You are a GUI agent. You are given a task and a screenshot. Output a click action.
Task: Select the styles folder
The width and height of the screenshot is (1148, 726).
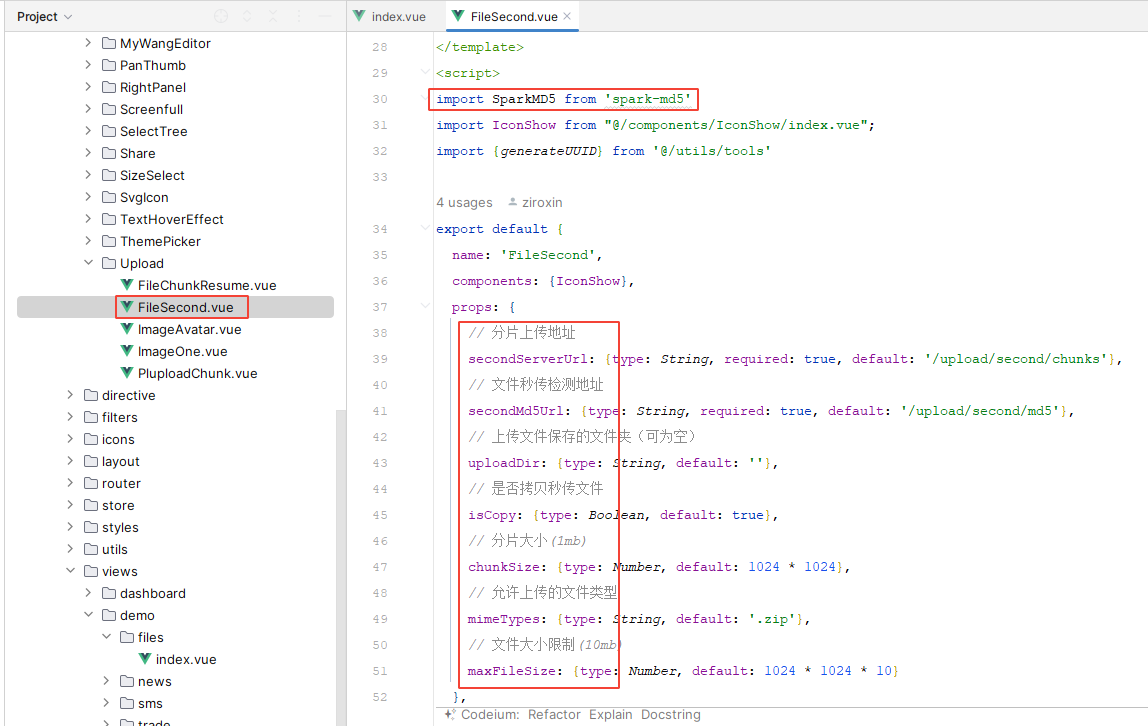pyautogui.click(x=120, y=527)
